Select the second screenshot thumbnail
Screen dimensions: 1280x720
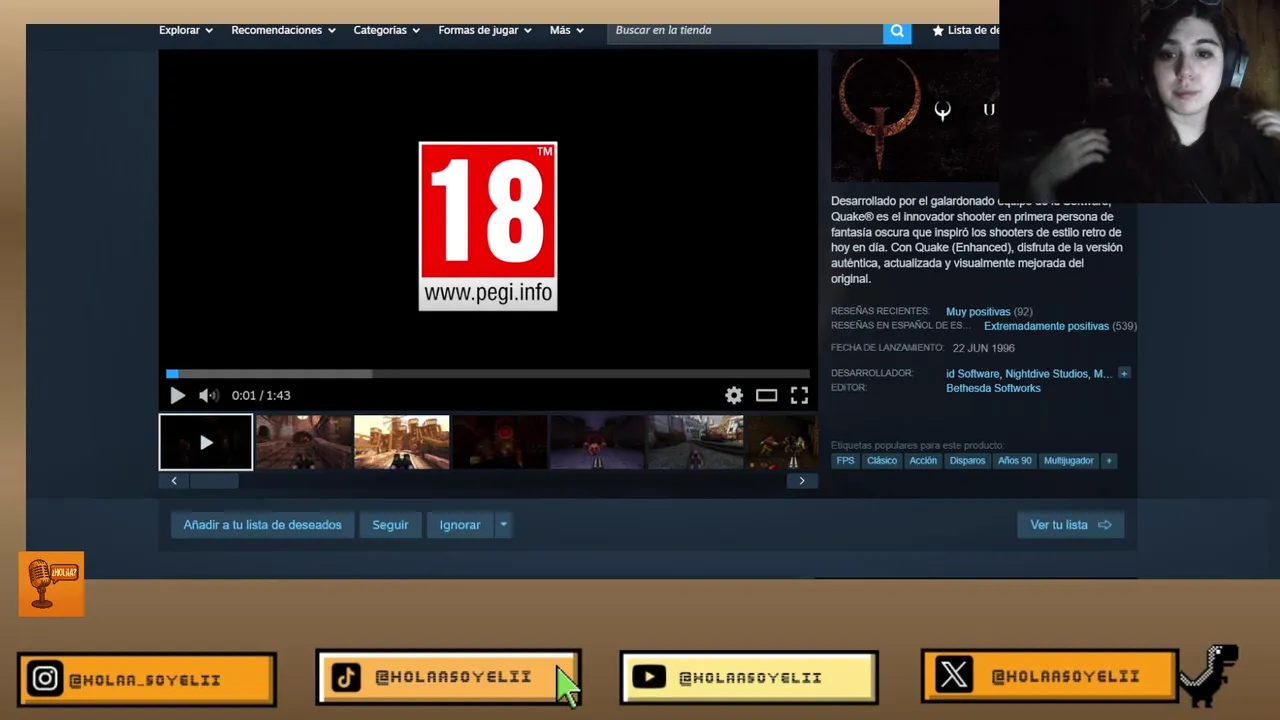click(304, 442)
